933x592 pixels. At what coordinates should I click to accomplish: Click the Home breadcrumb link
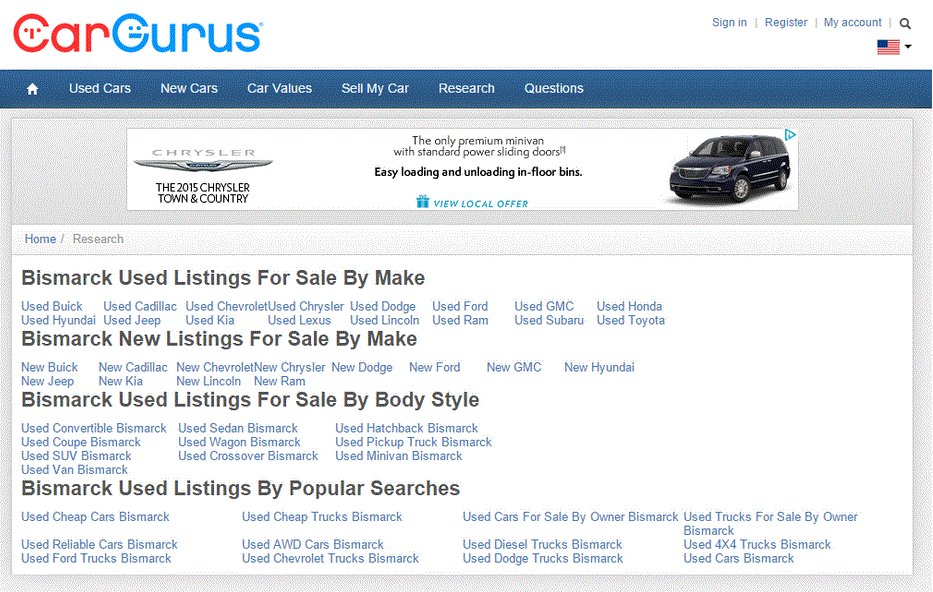[x=40, y=239]
